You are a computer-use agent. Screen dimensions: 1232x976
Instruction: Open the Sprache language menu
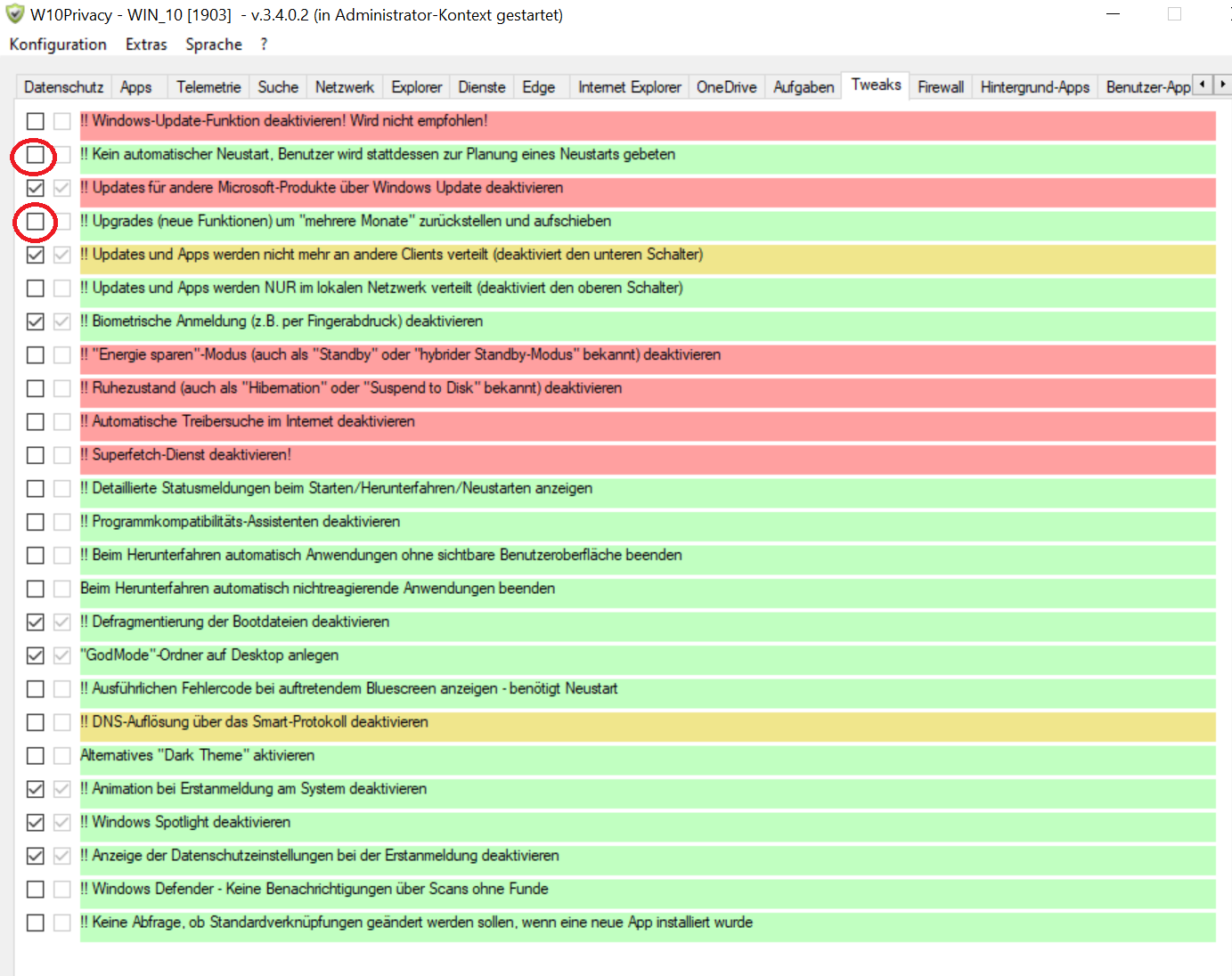click(214, 45)
